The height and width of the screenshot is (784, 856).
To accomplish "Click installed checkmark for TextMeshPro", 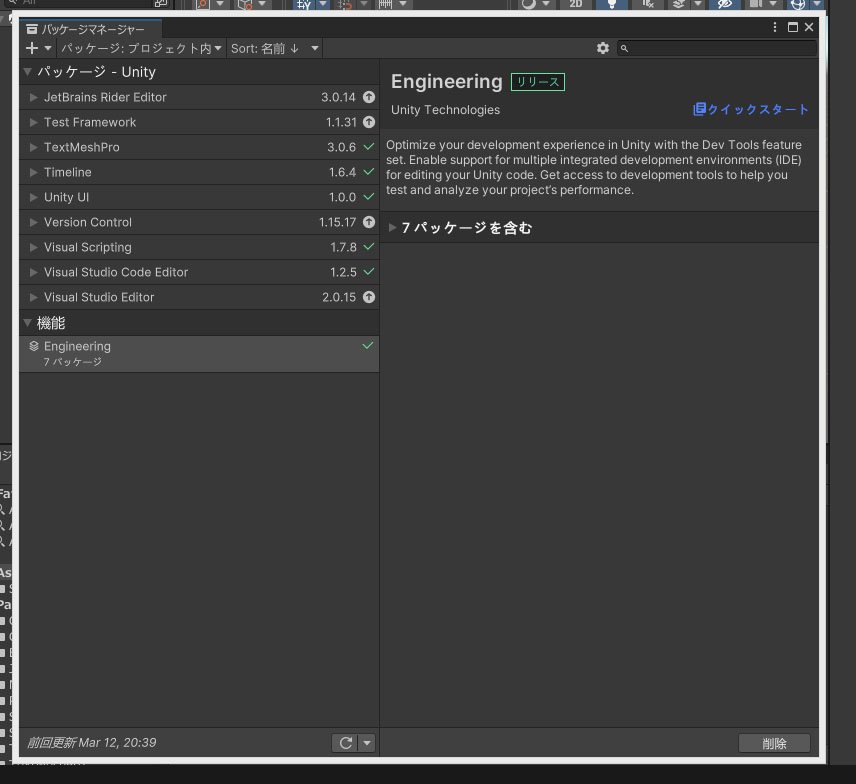I will 369,146.
